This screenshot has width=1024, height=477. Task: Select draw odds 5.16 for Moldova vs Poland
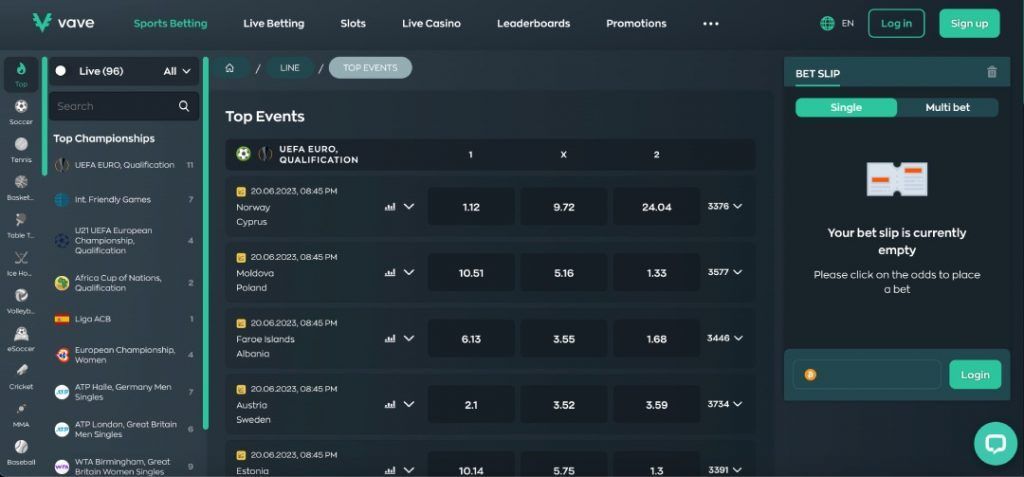click(564, 273)
